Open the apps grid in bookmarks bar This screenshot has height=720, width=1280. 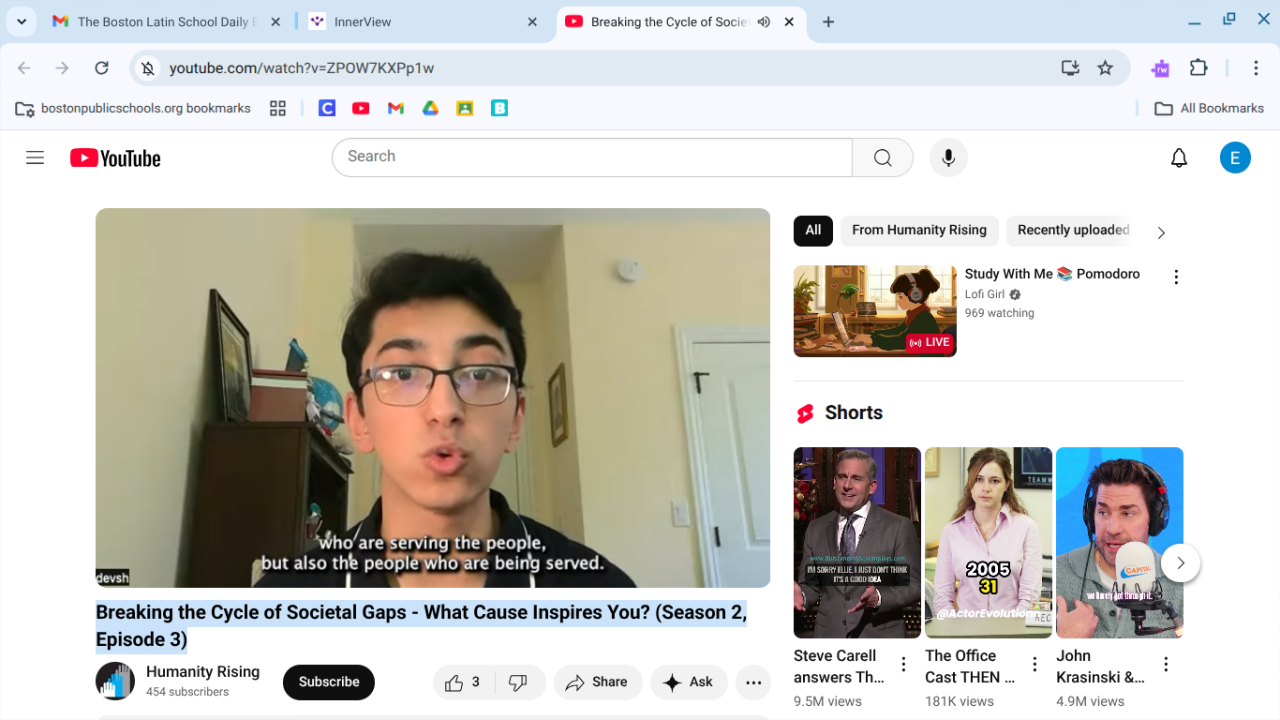click(278, 108)
